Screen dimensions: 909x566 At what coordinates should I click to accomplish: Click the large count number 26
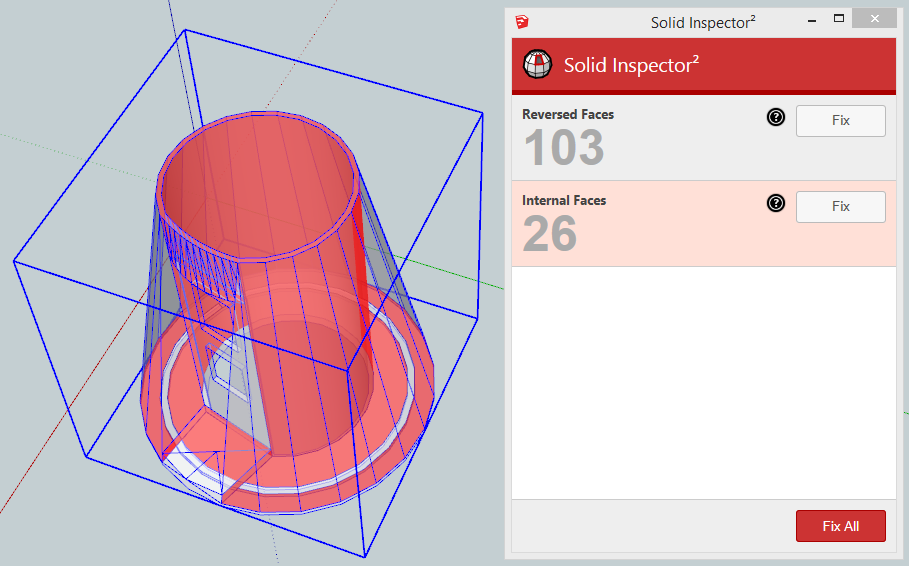(x=549, y=234)
